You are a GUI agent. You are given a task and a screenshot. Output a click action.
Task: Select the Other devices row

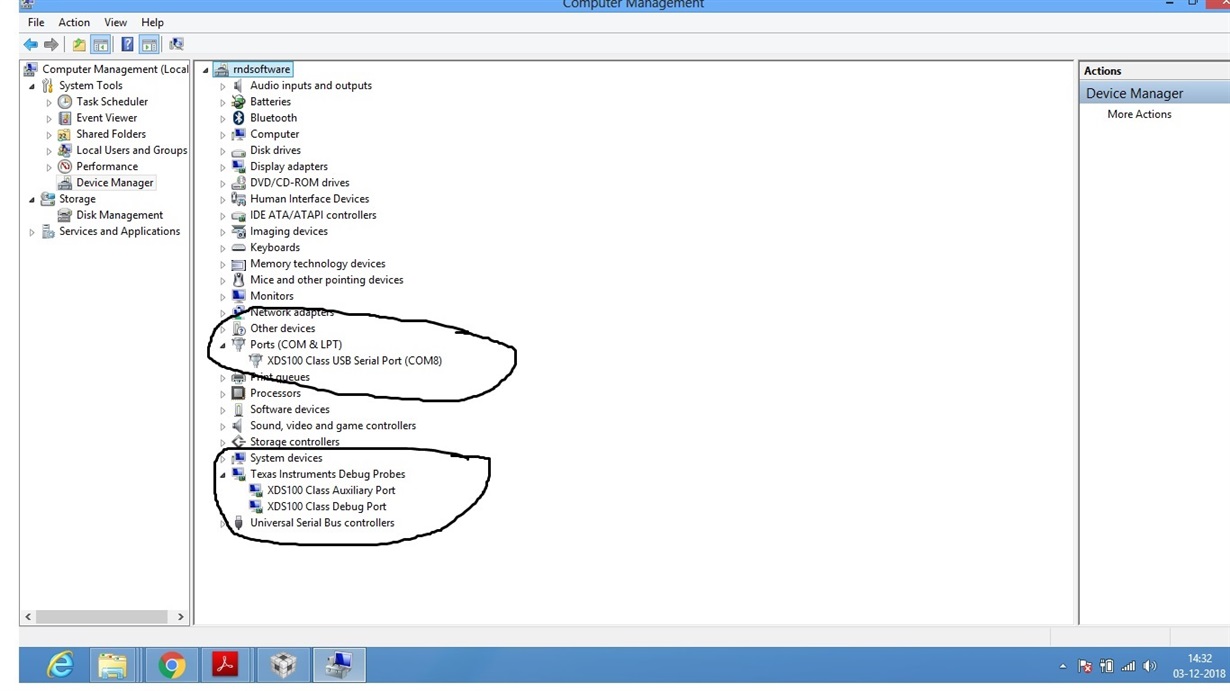pyautogui.click(x=282, y=329)
